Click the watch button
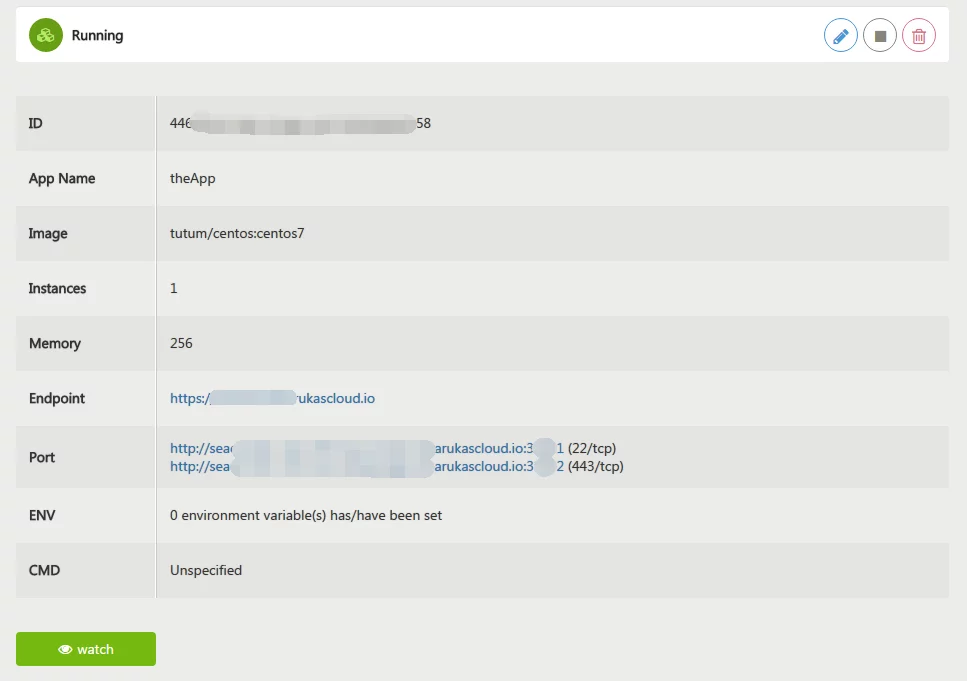This screenshot has height=681, width=967. (x=86, y=649)
